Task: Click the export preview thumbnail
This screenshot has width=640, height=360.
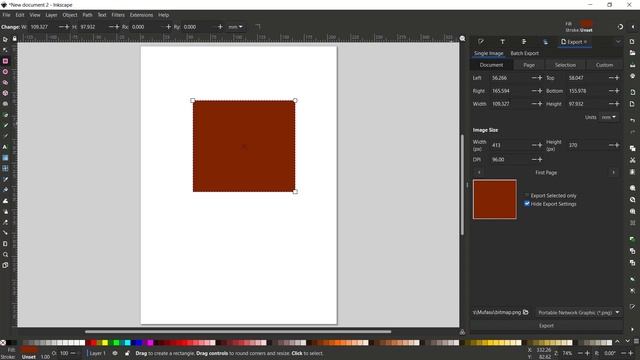Action: click(x=495, y=199)
